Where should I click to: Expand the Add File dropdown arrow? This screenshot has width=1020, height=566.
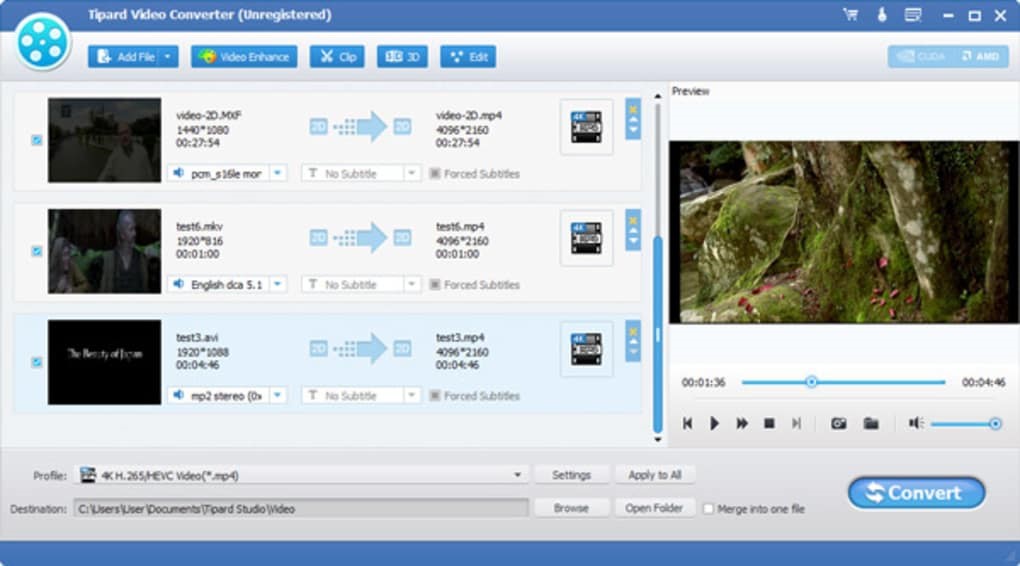[168, 57]
